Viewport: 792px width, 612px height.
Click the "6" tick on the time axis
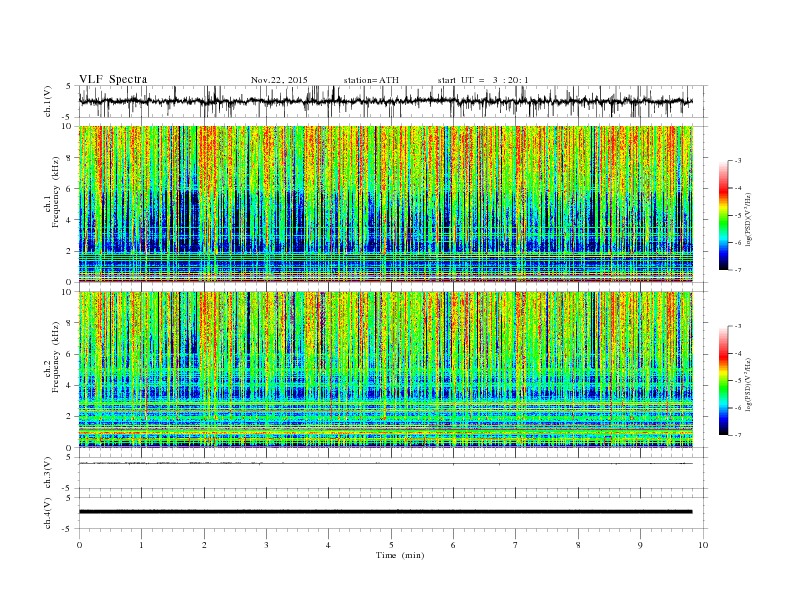[453, 545]
